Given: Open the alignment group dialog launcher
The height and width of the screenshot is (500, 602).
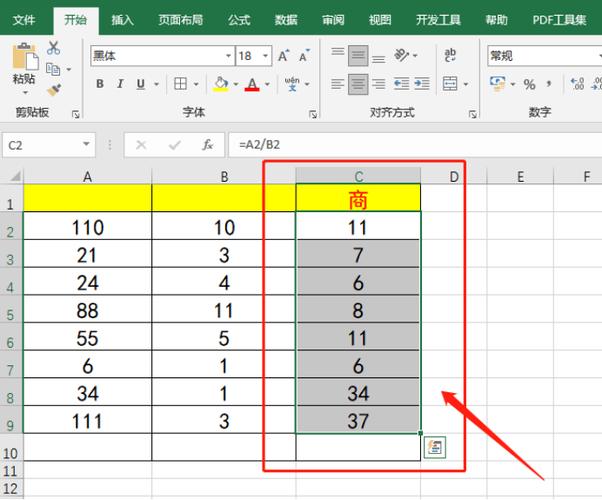Looking at the screenshot, I should coord(473,114).
